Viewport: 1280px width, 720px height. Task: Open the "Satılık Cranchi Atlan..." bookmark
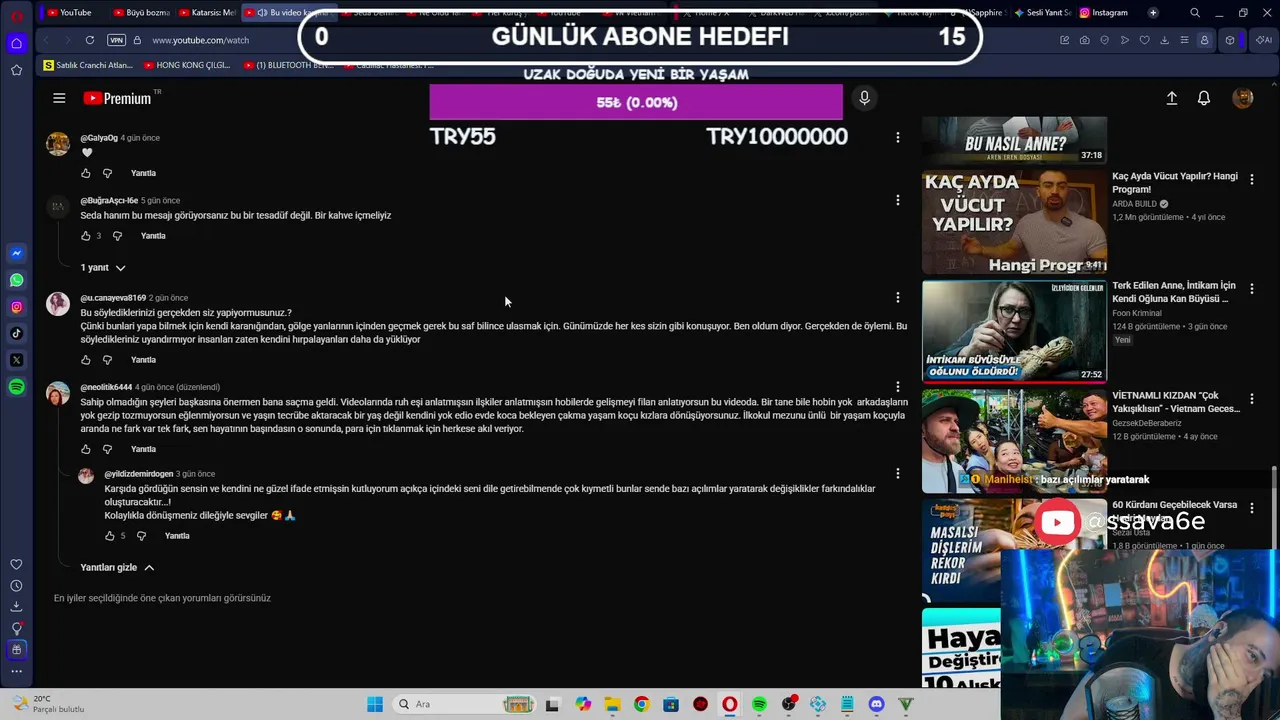click(88, 65)
